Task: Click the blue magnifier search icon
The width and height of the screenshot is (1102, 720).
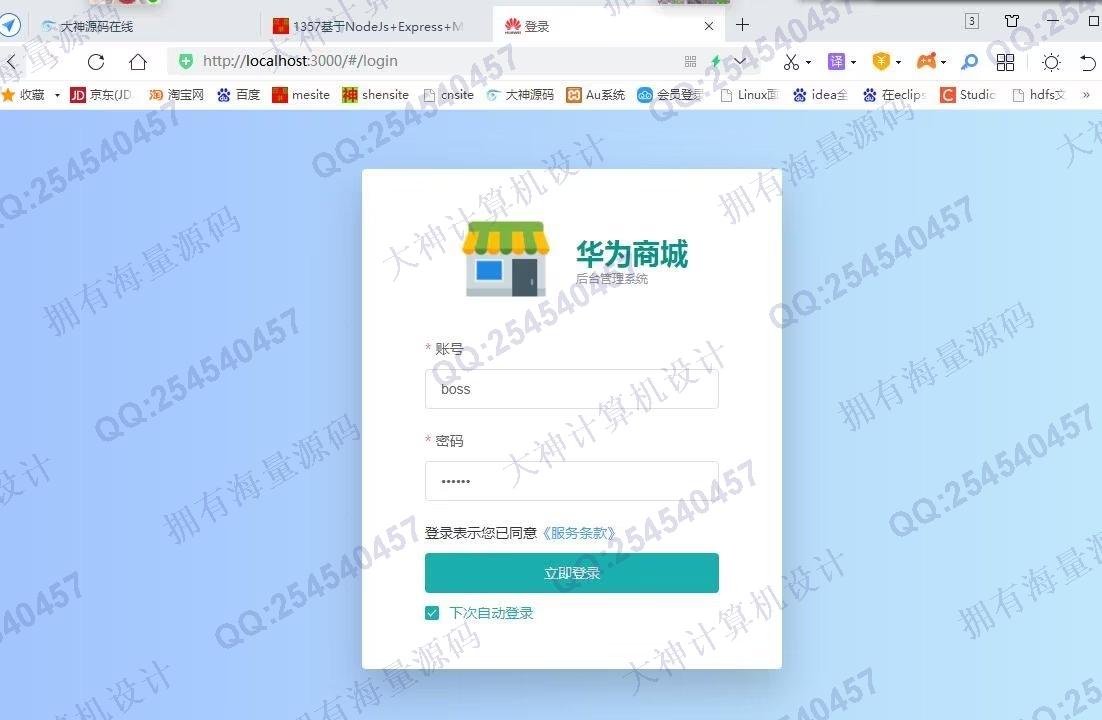Action: pos(969,62)
